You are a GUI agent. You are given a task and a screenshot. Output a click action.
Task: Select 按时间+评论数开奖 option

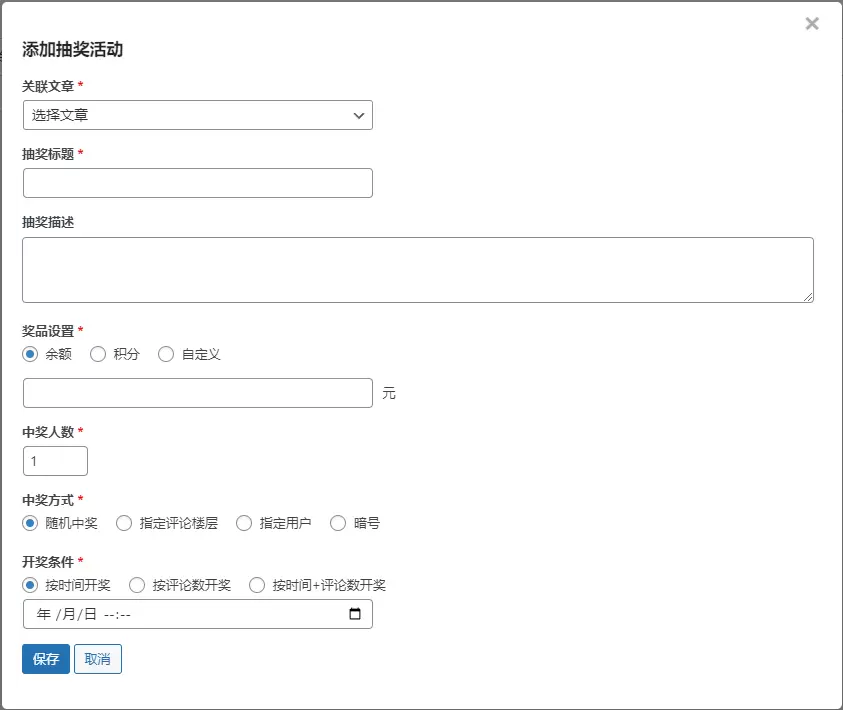(x=257, y=585)
